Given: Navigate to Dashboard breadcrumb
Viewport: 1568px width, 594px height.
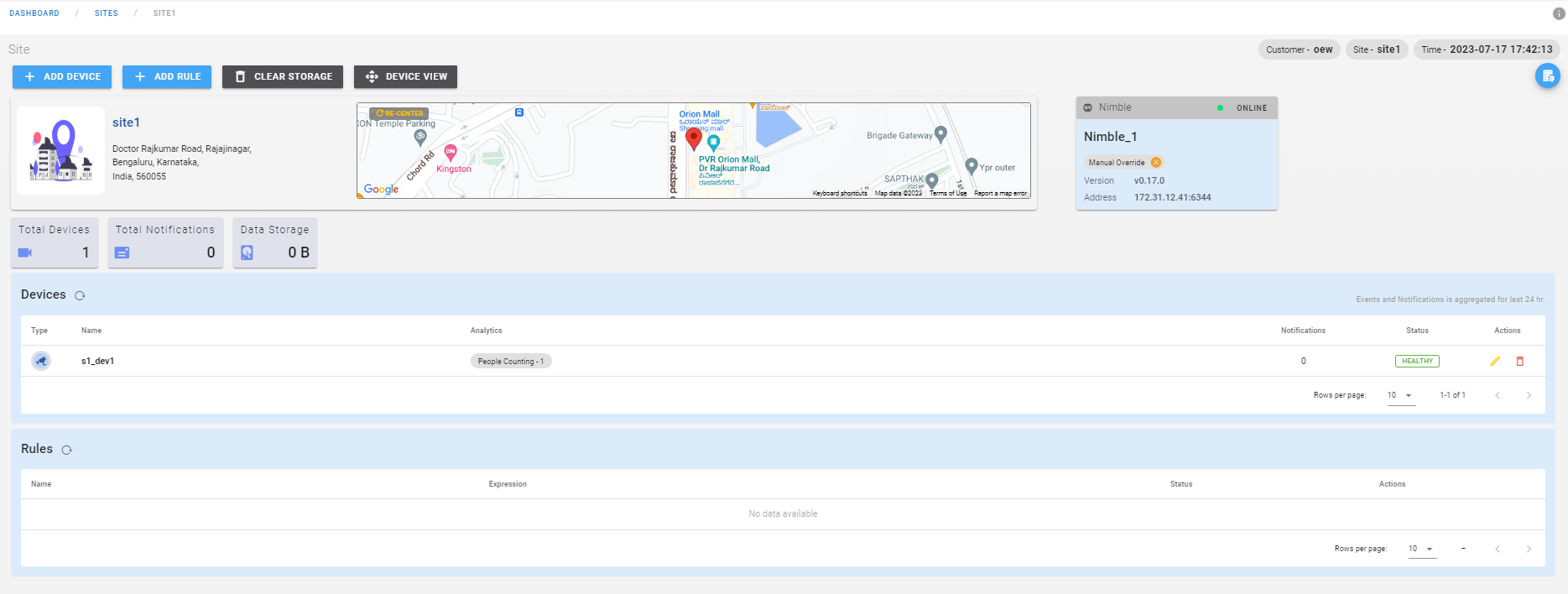Looking at the screenshot, I should tap(34, 13).
